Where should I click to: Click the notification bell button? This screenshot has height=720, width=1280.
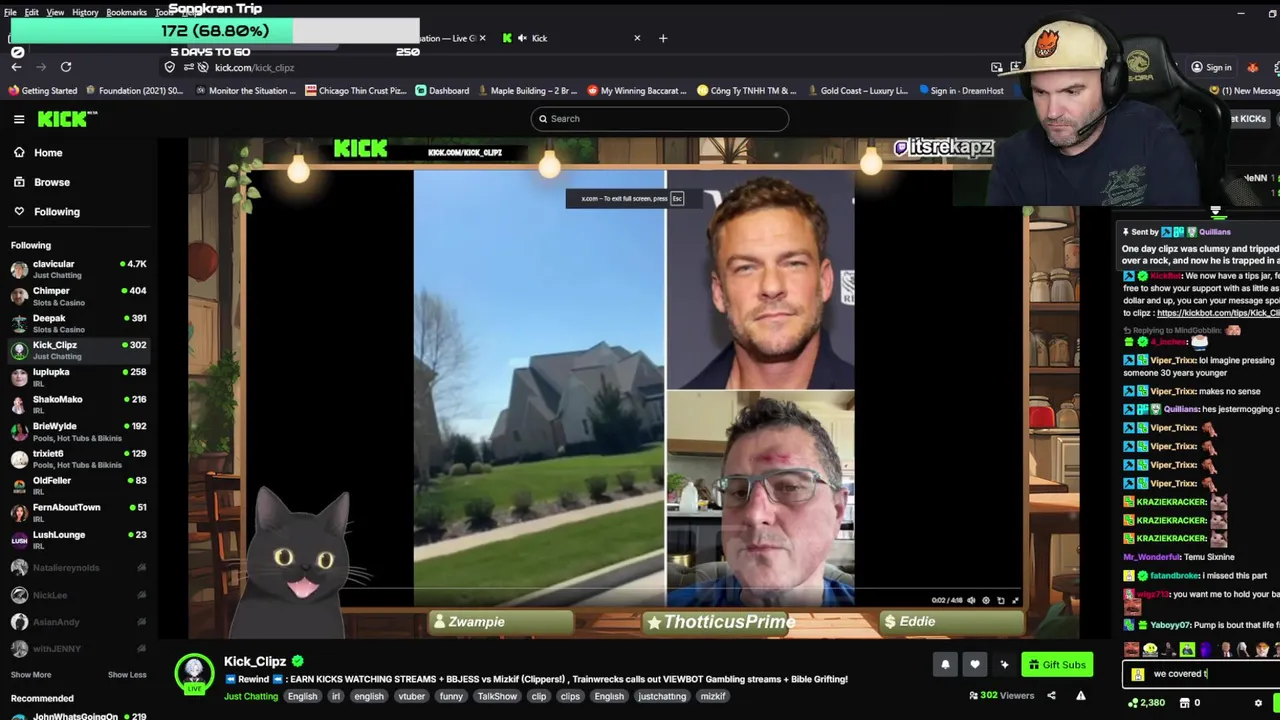click(945, 665)
